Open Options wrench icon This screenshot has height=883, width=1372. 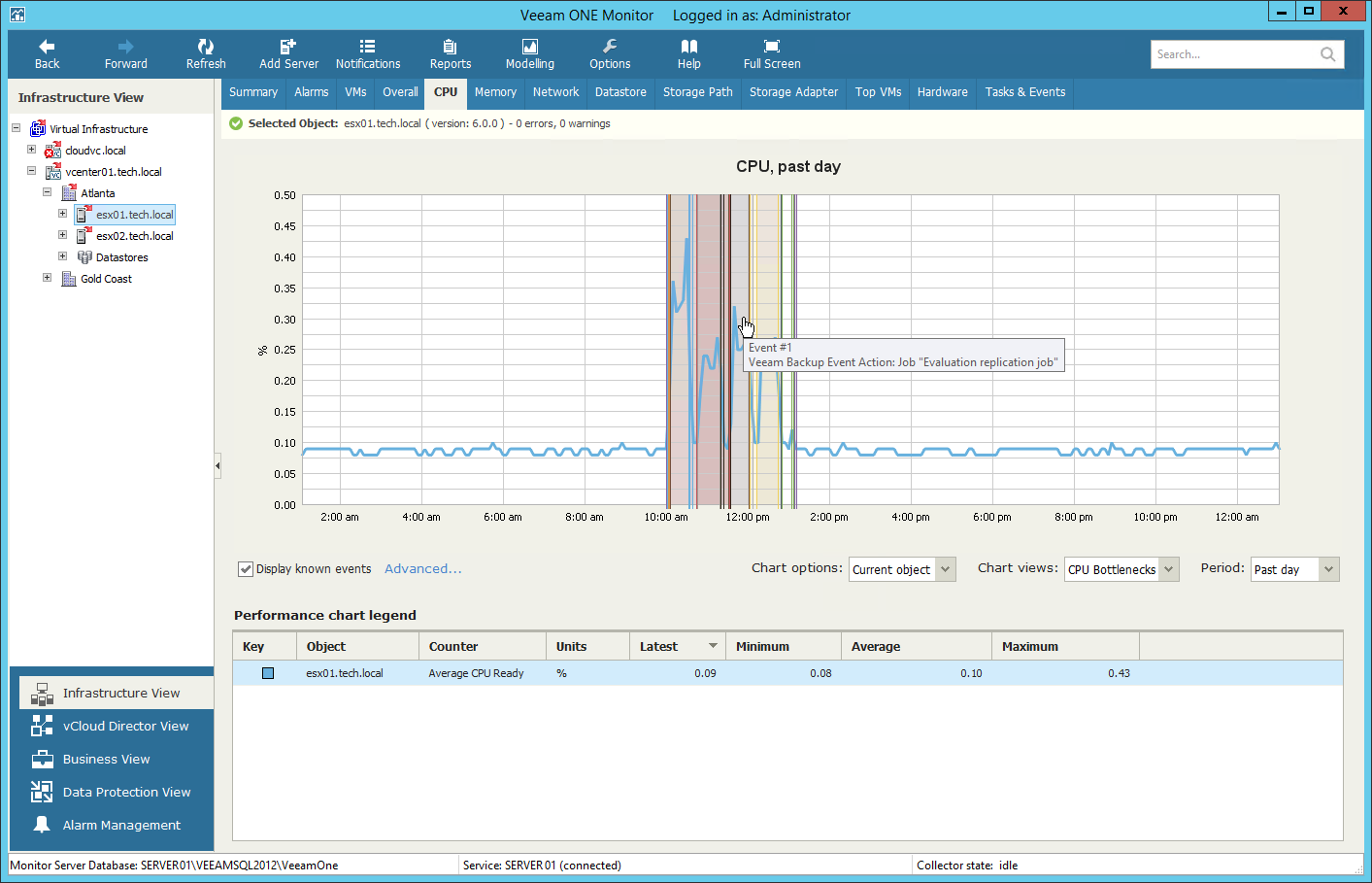pos(609,47)
